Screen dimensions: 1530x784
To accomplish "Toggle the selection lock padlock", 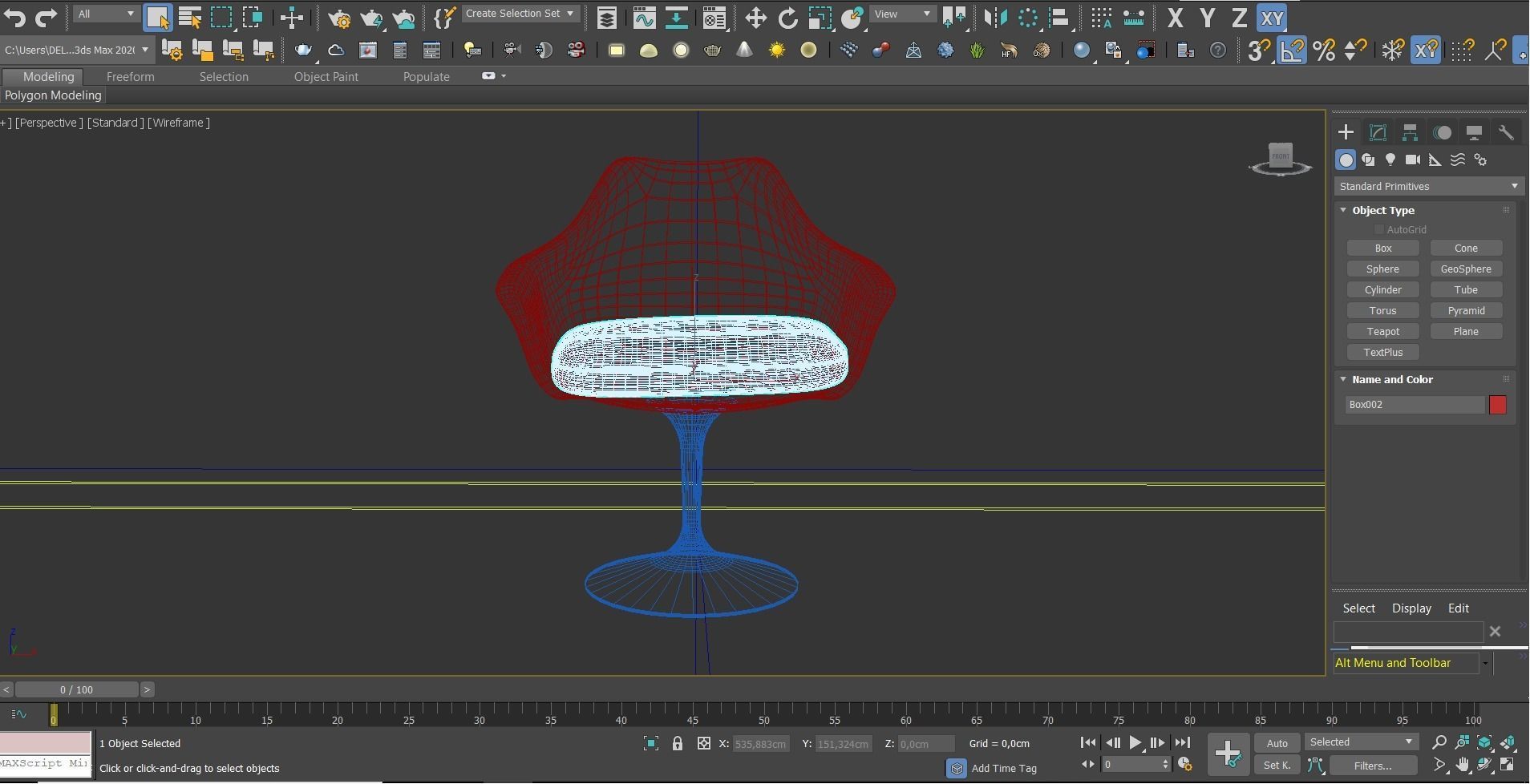I will click(x=678, y=743).
